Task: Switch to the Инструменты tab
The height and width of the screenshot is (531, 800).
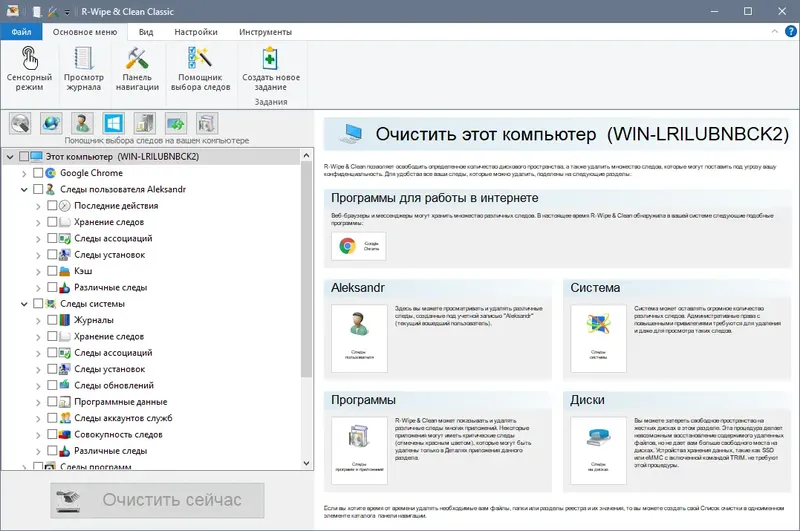Action: tap(265, 32)
